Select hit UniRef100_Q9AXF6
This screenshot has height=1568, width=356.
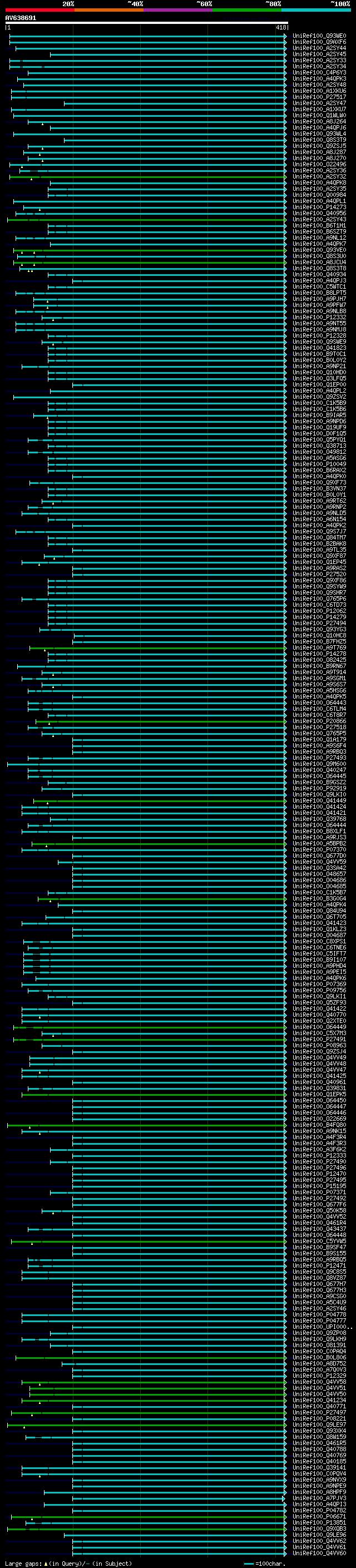[319, 42]
